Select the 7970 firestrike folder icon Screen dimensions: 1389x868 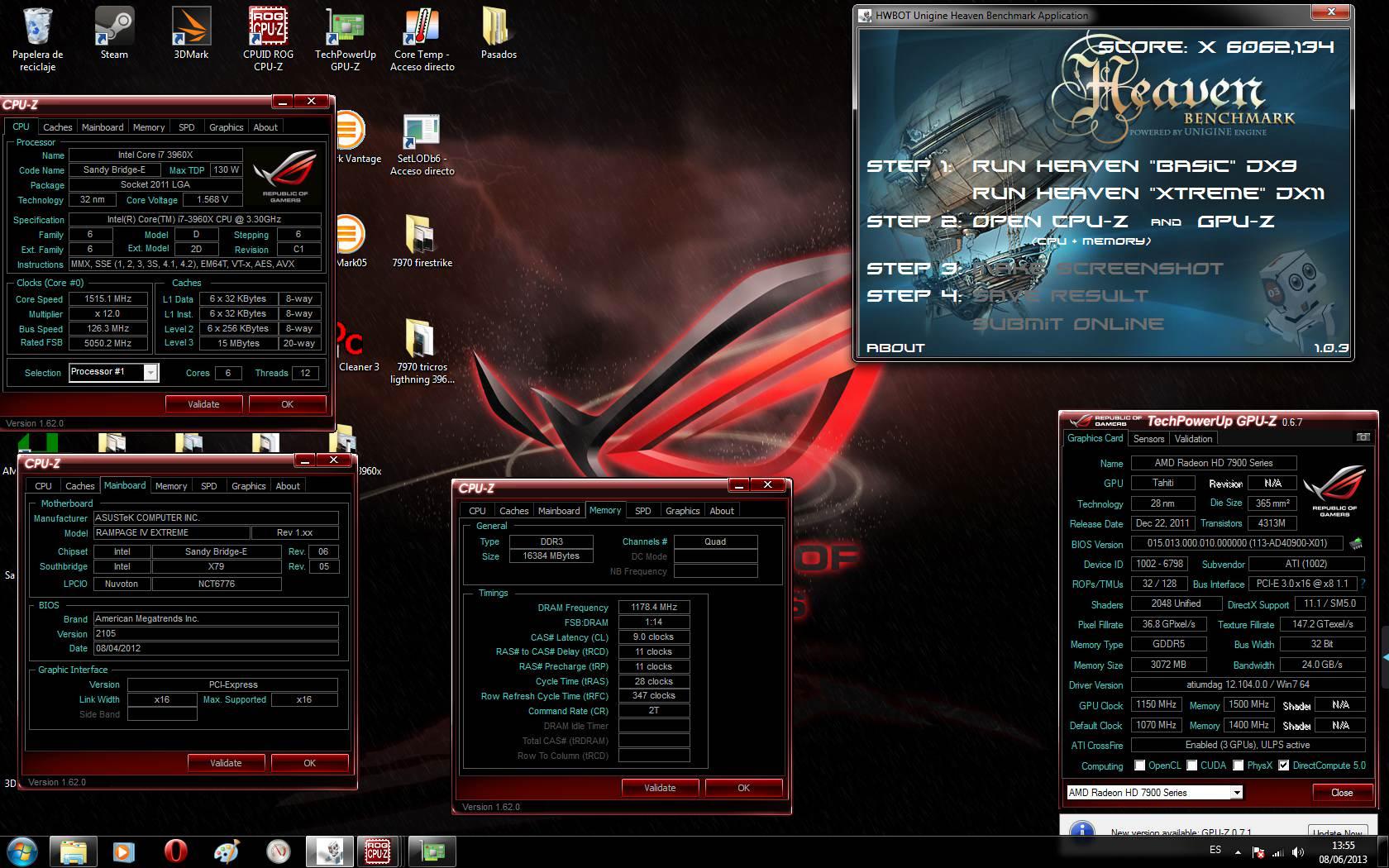tap(422, 241)
